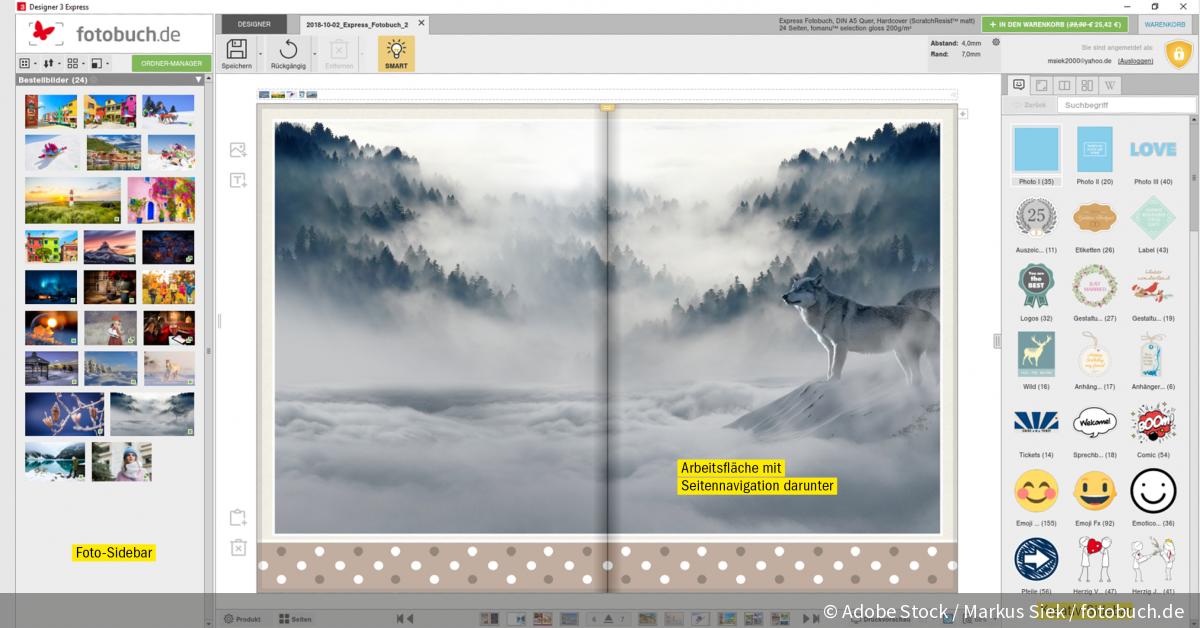The width and height of the screenshot is (1200, 628).
Task: Open the Seiten overview in the bottom bar
Action: click(x=295, y=619)
